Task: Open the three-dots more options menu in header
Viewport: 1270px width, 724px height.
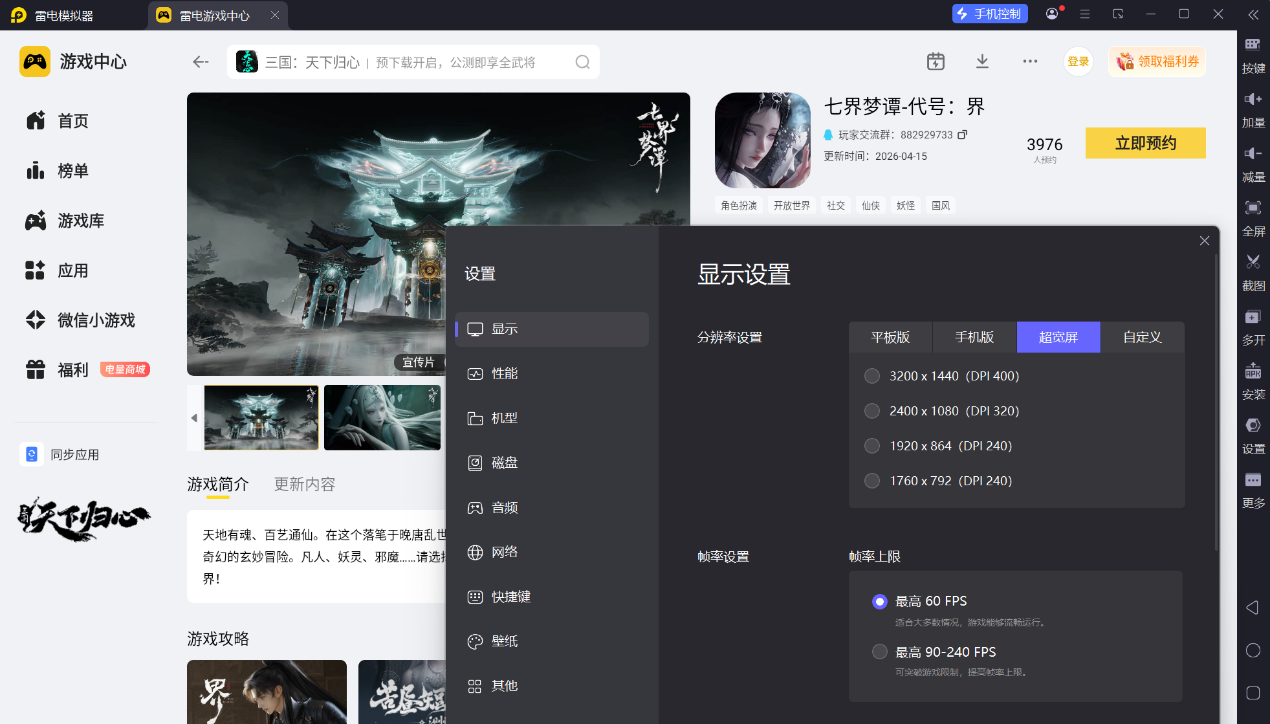Action: tap(1030, 61)
